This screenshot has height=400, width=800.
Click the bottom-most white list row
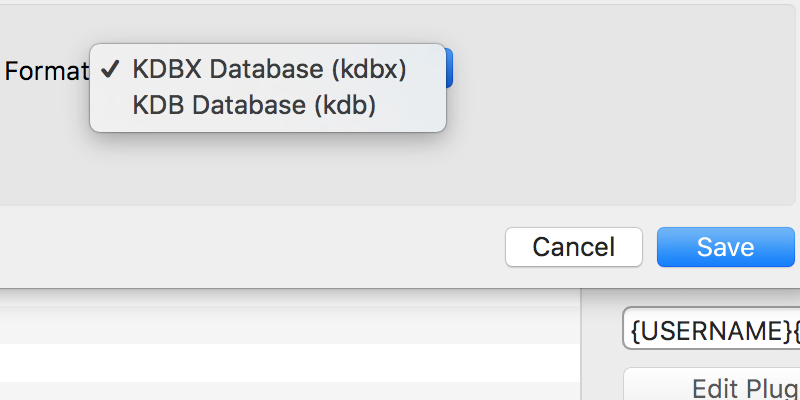[x=290, y=363]
